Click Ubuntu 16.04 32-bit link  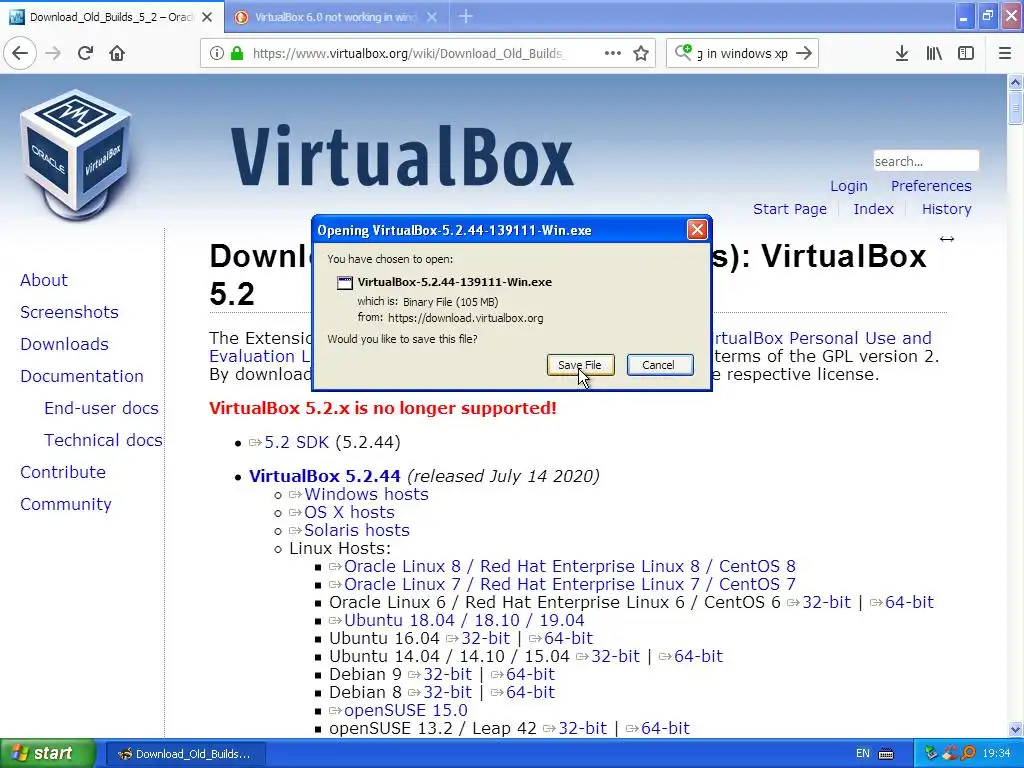[485, 638]
